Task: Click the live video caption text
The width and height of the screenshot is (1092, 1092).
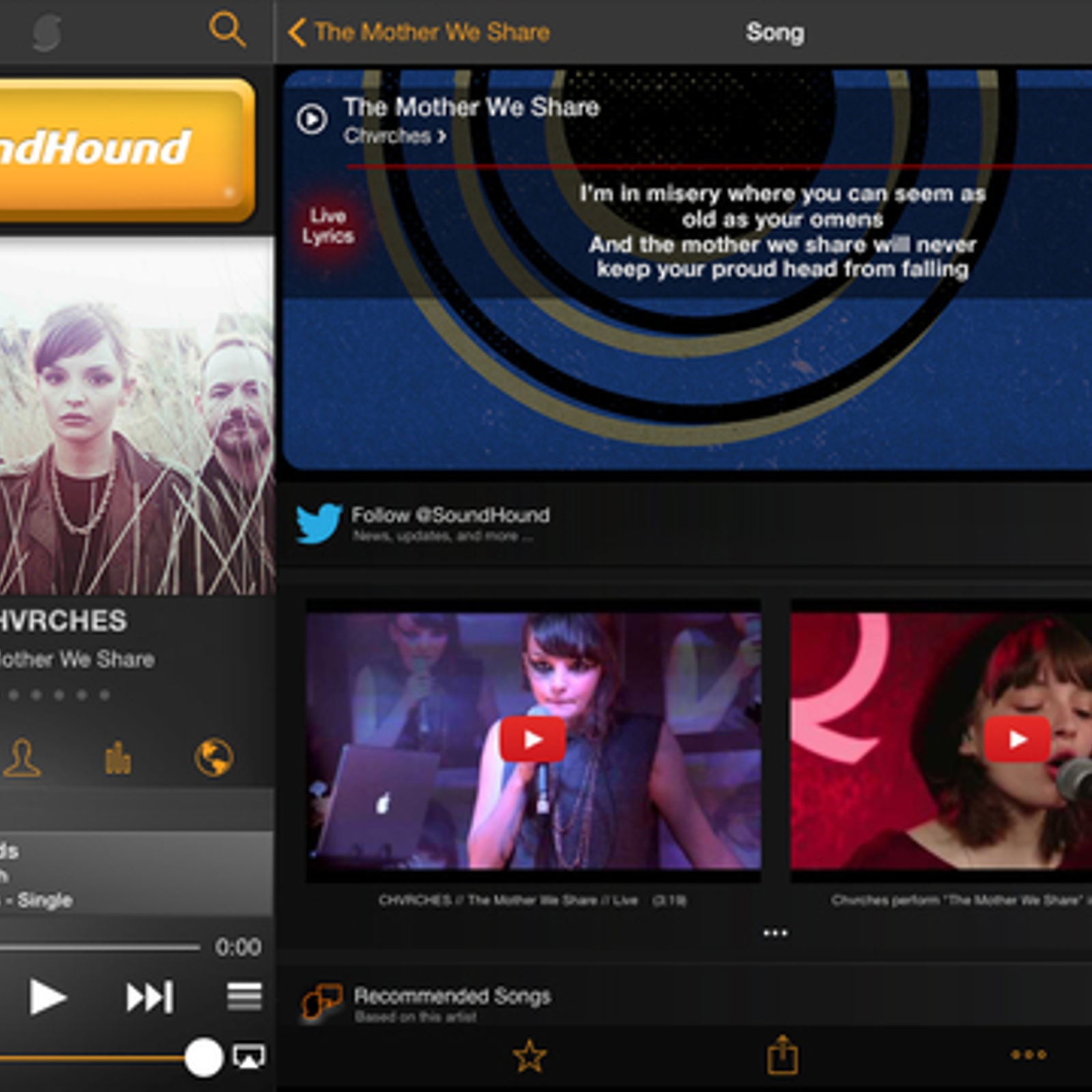Action: (x=533, y=900)
